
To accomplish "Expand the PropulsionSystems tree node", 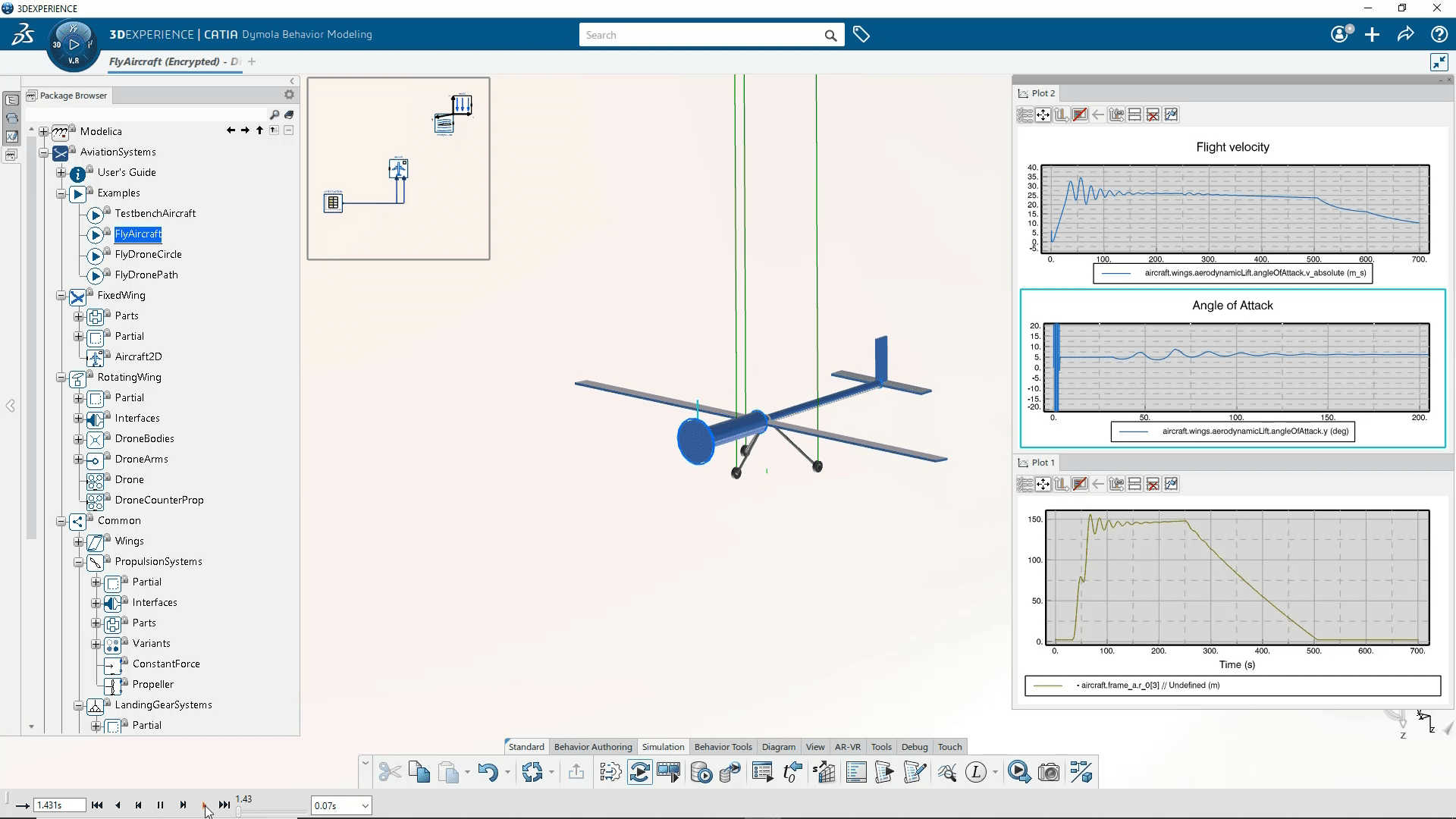I will click(79, 561).
